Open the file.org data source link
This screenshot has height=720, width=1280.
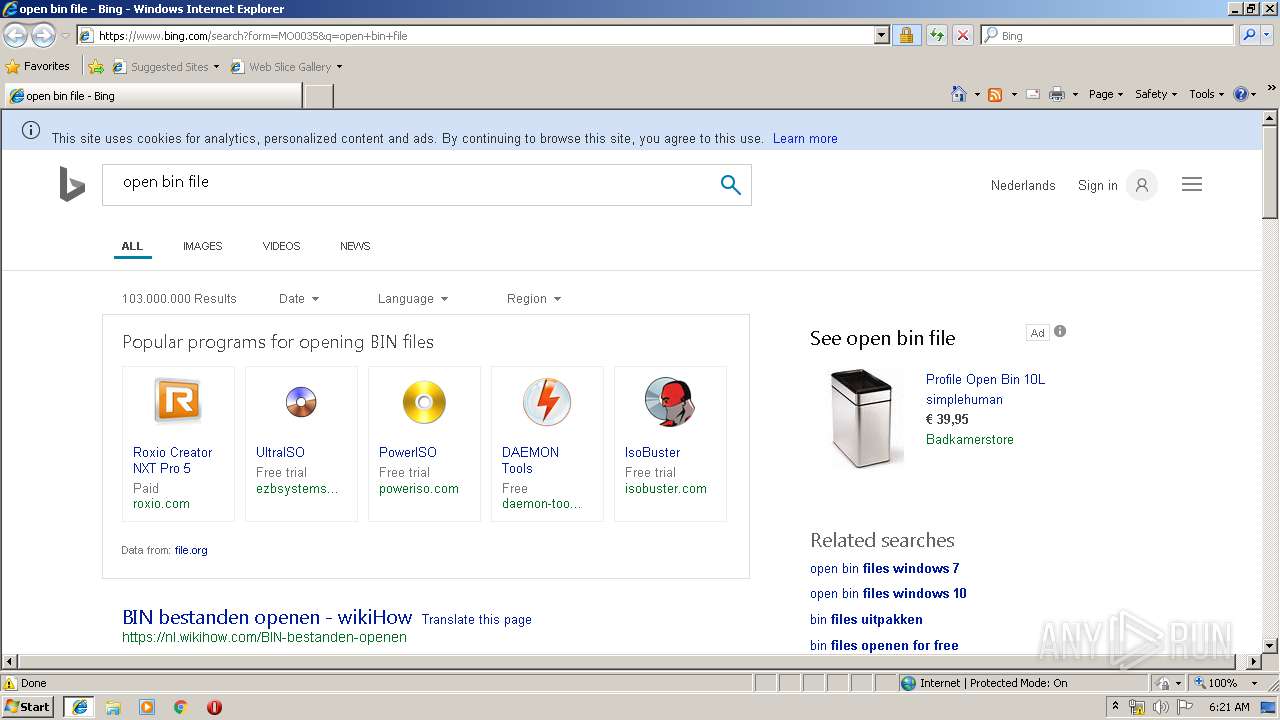point(191,550)
